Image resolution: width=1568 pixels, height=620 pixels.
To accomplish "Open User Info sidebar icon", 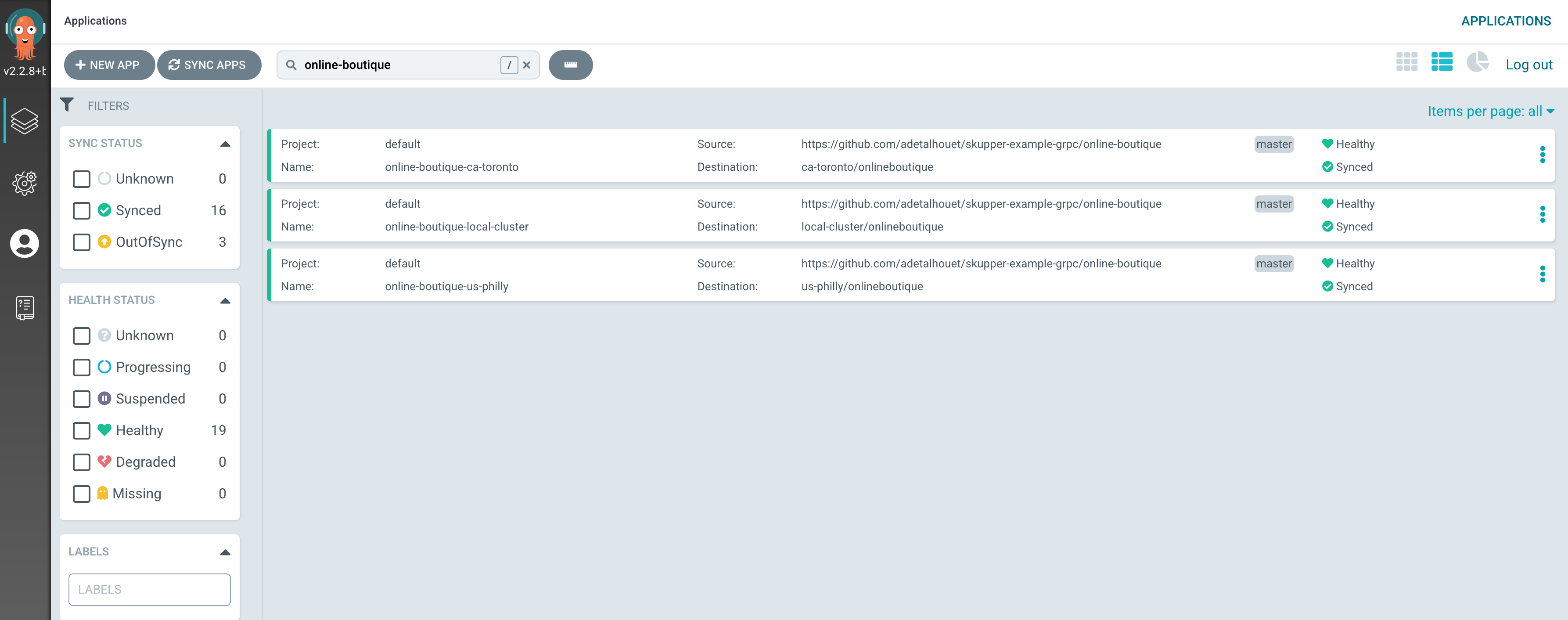I will tap(24, 244).
